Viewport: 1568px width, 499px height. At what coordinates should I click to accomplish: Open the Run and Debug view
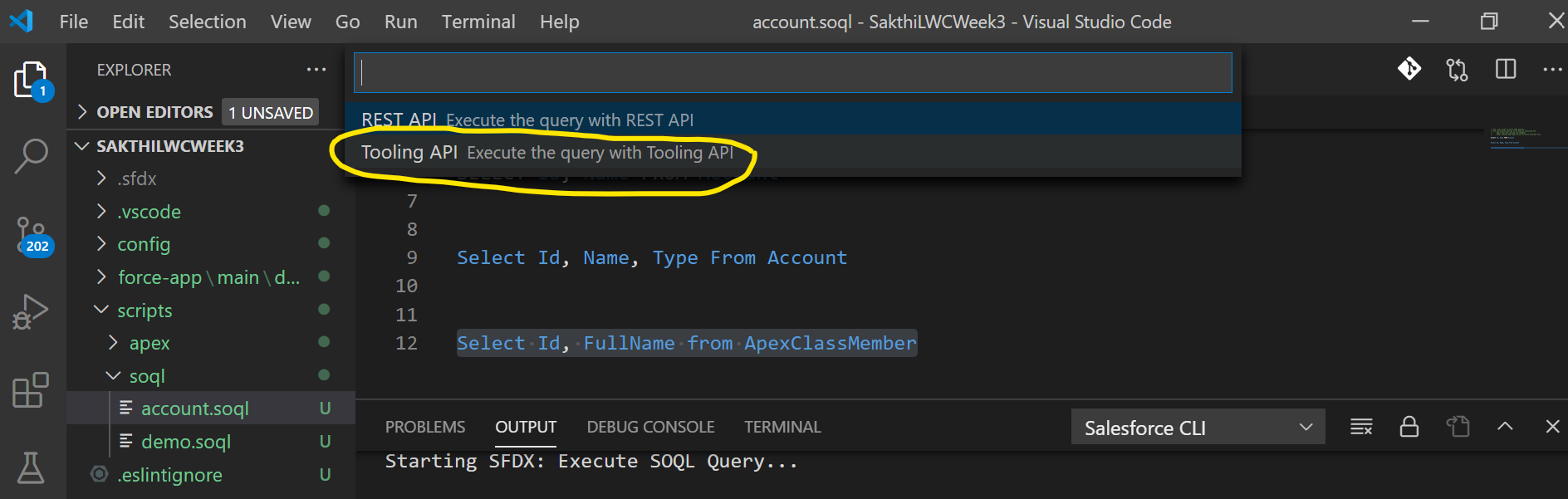point(32,311)
